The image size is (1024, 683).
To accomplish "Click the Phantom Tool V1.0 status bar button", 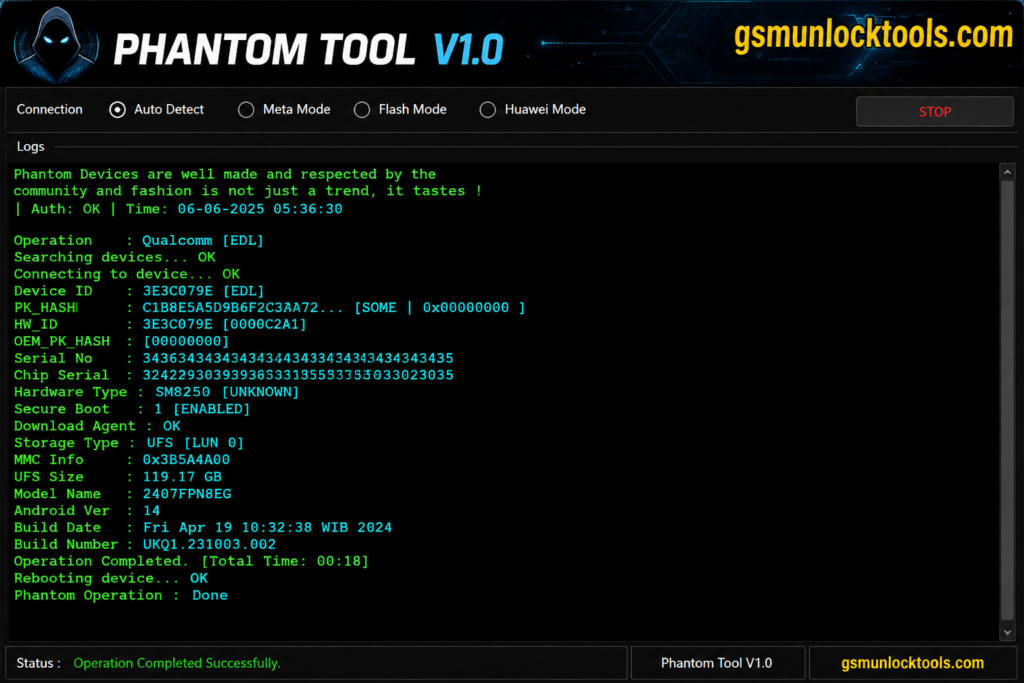I will click(x=717, y=663).
